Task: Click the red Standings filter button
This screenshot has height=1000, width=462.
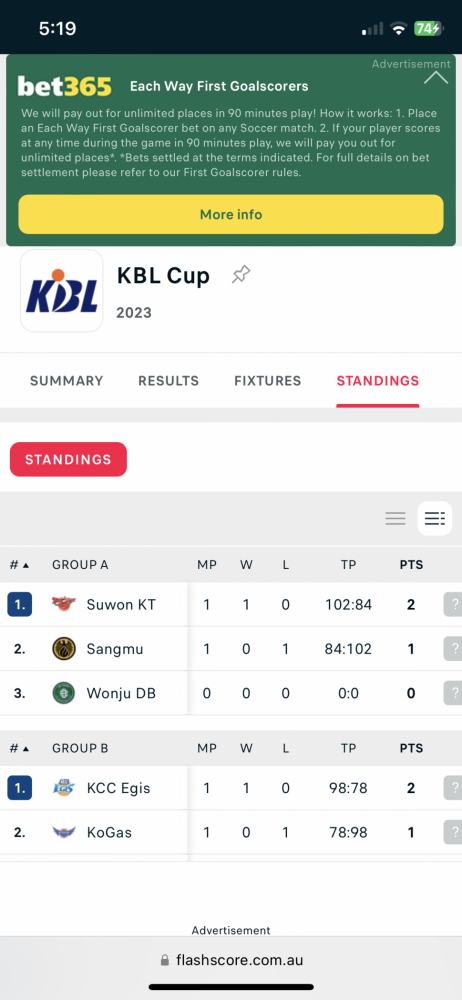Action: (x=68, y=459)
